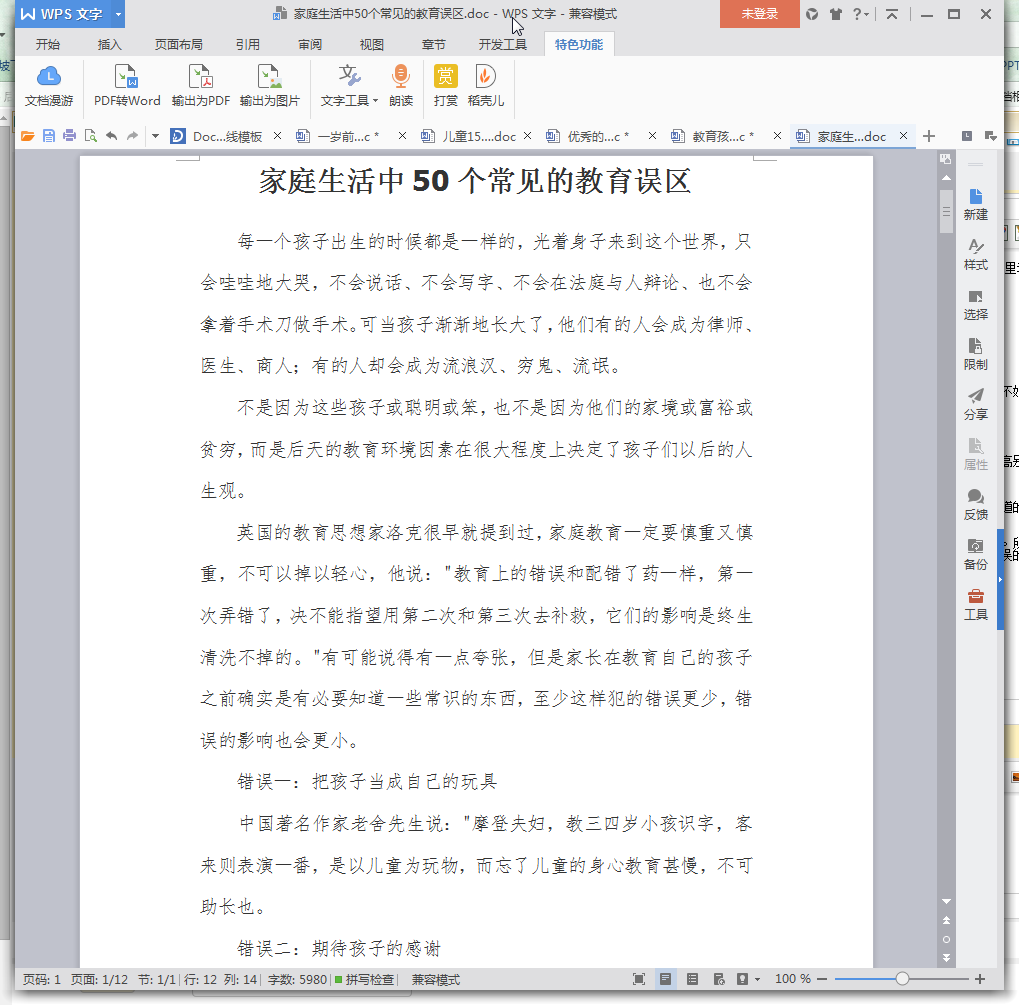Select outline view in status bar
This screenshot has width=1019, height=1005.
692,979
